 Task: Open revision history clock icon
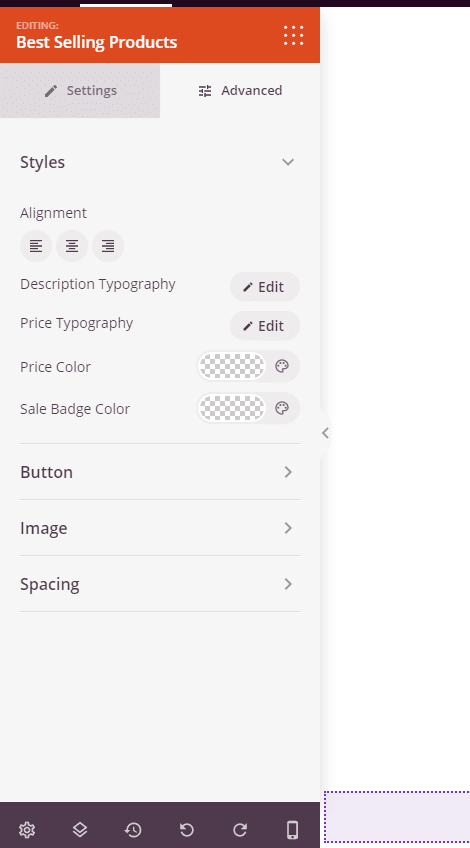(x=133, y=829)
